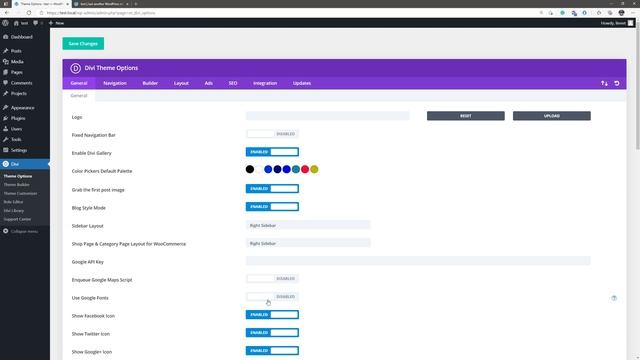Go to Pages in sidebar
The height and width of the screenshot is (360, 640).
(x=16, y=72)
